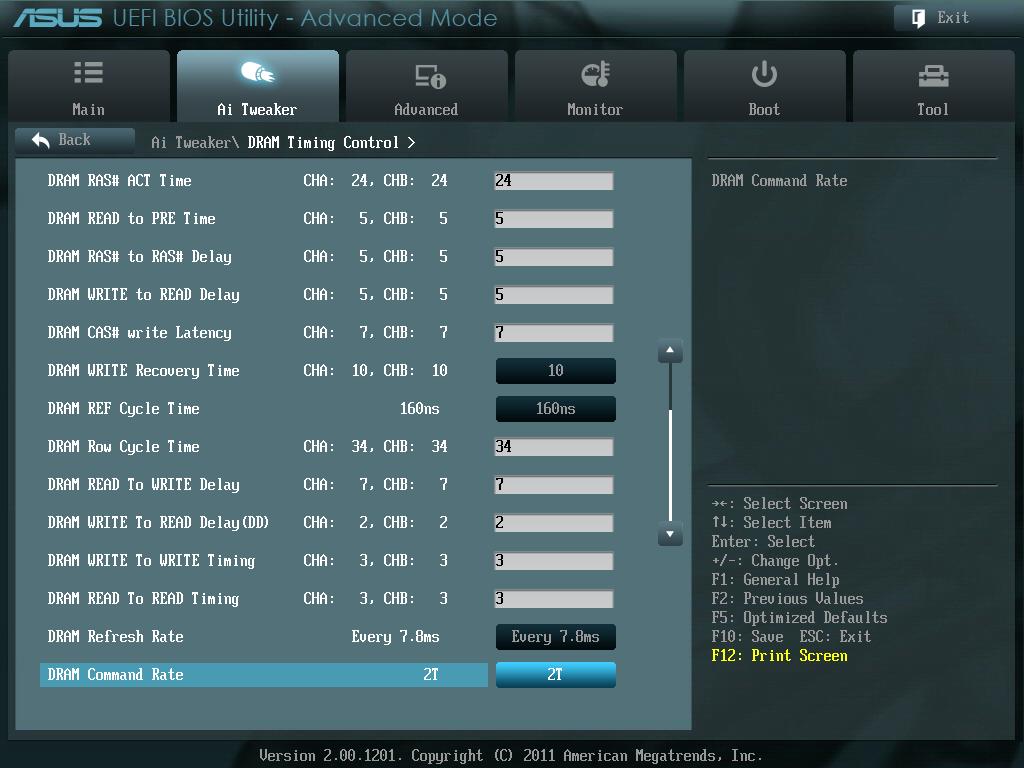
Task: Click the Boot power icon
Action: click(x=764, y=74)
